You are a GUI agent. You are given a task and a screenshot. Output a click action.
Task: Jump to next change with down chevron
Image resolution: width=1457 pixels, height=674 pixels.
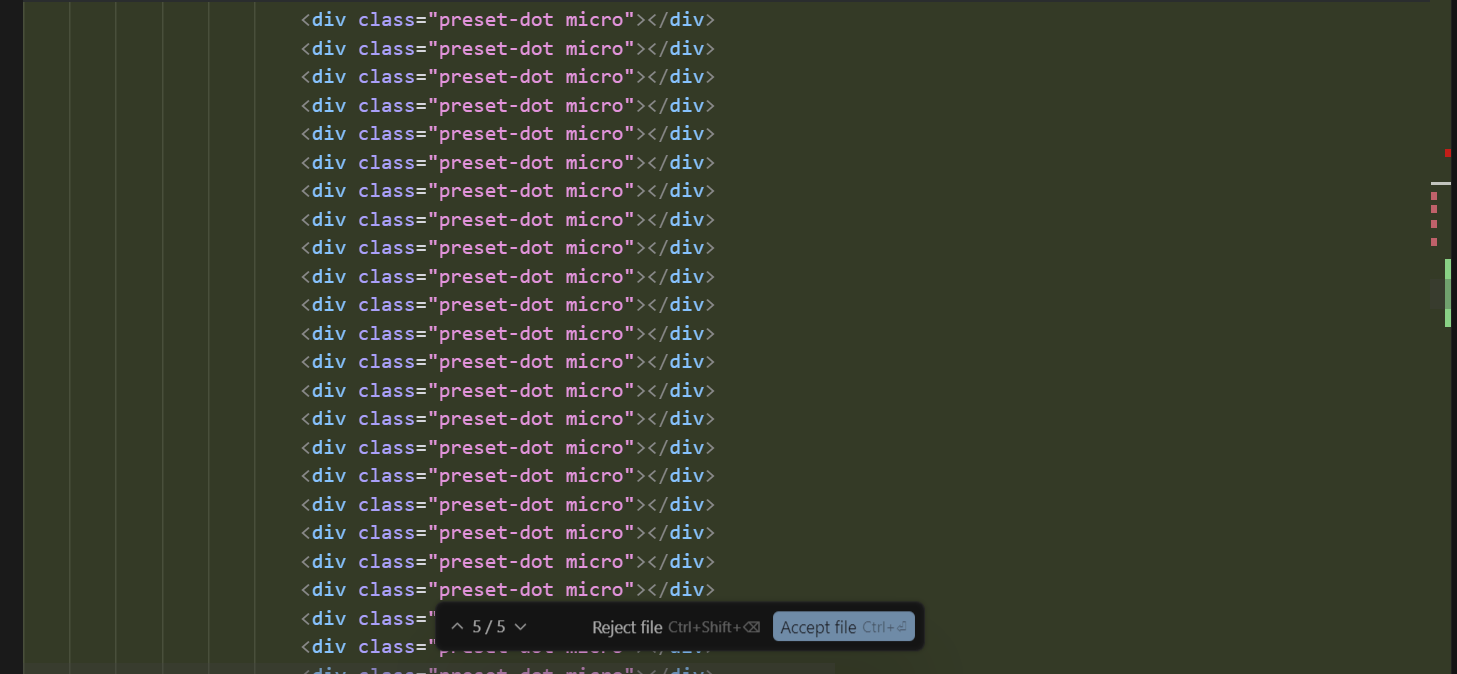coord(520,627)
